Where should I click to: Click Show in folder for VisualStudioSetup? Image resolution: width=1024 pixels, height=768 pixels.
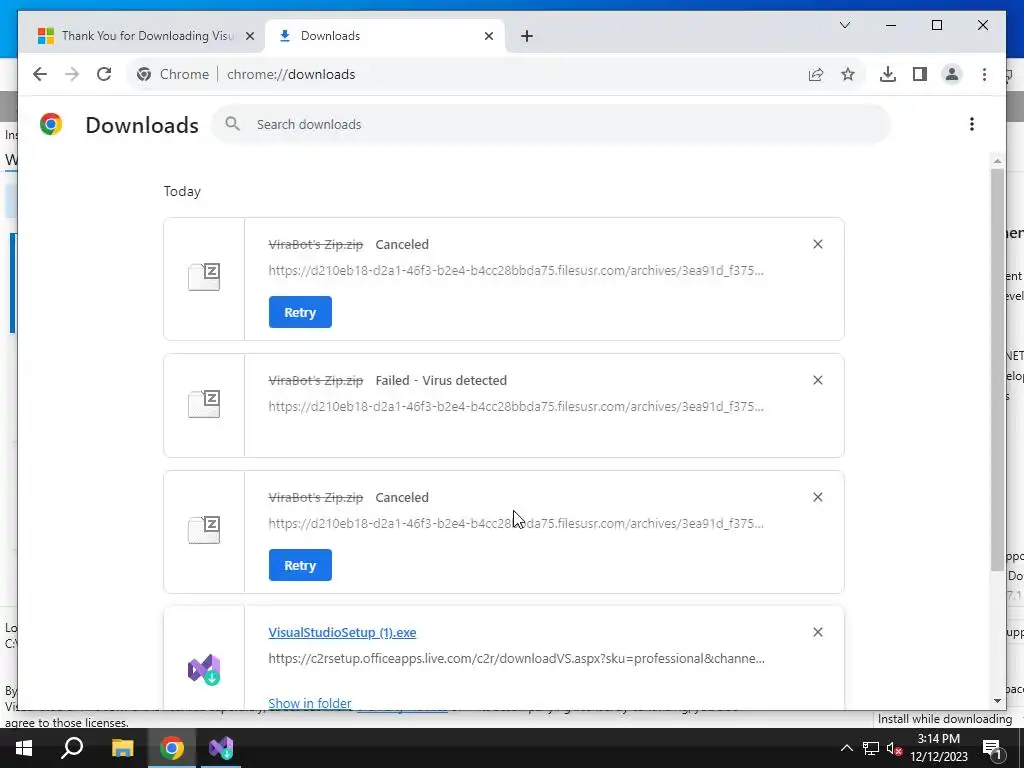(x=310, y=703)
